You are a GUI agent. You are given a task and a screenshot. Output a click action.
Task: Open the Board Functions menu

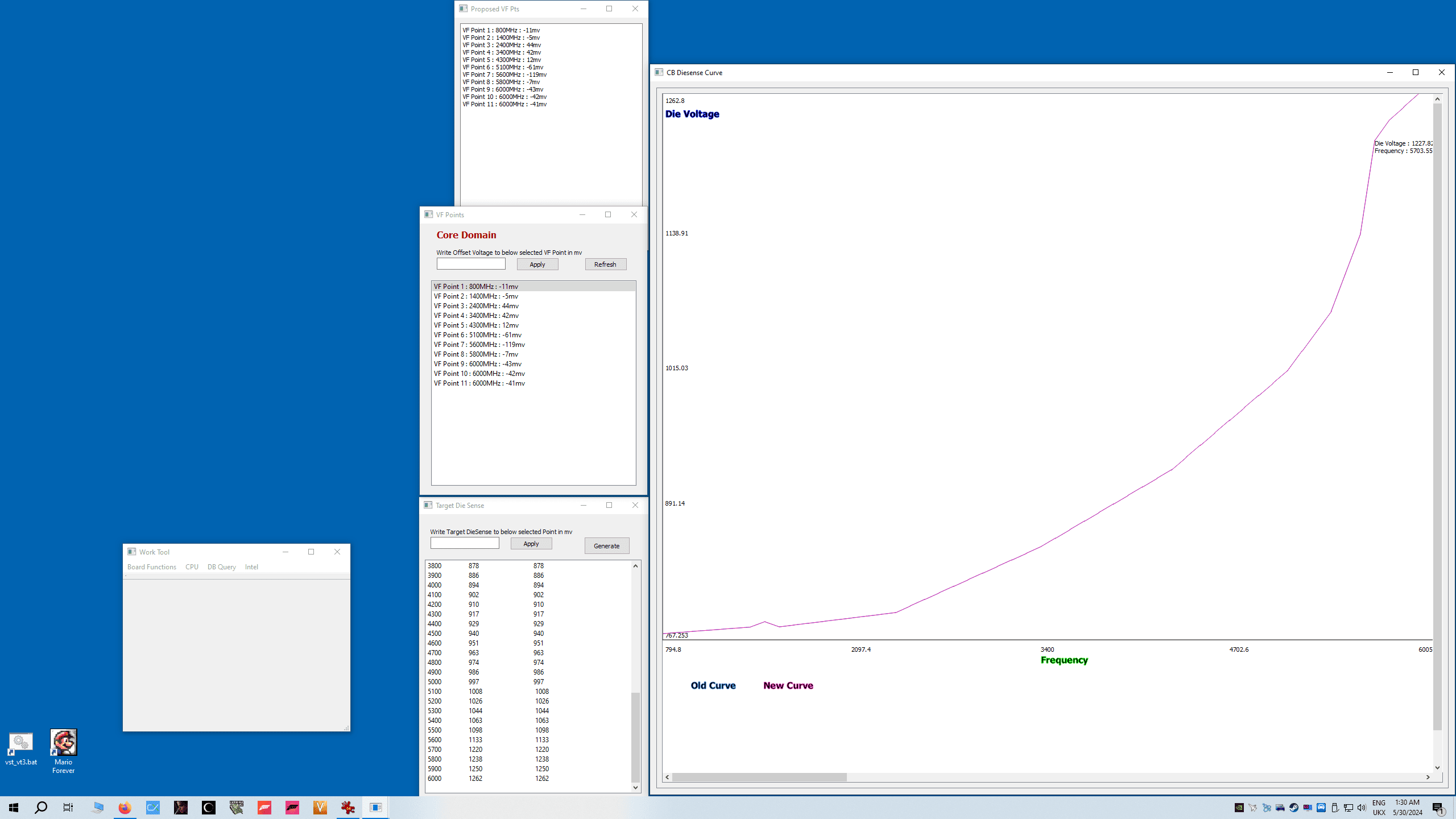coord(151,567)
